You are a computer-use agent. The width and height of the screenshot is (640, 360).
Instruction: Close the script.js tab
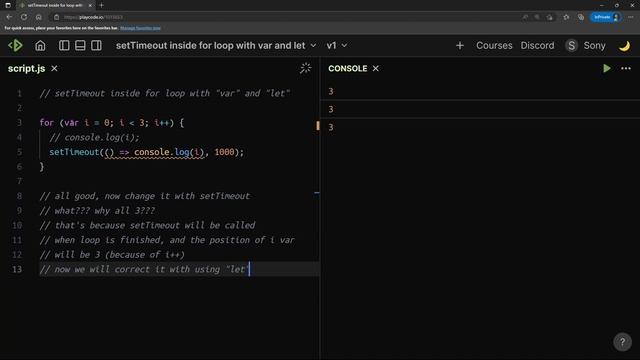[54, 69]
